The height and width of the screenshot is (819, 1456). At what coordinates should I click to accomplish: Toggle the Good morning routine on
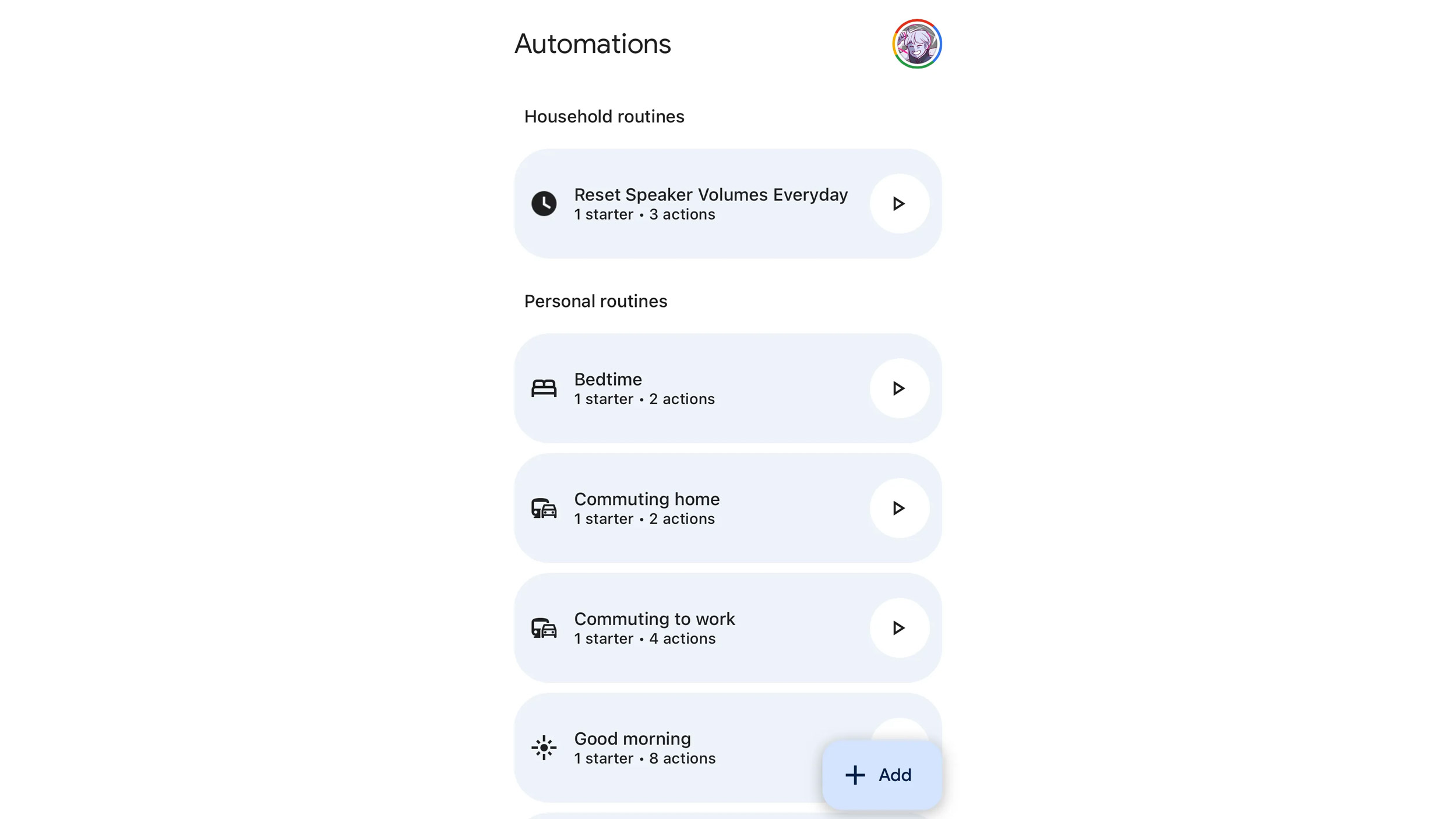pos(897,747)
